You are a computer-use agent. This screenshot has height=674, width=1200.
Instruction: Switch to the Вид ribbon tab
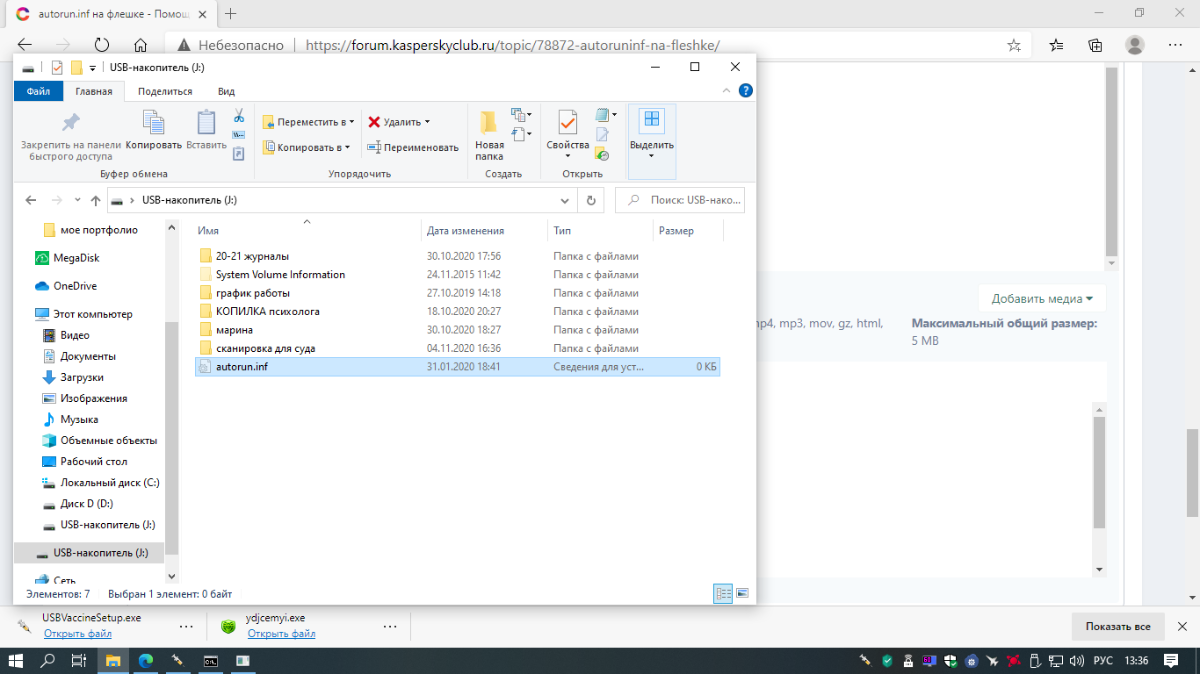226,91
